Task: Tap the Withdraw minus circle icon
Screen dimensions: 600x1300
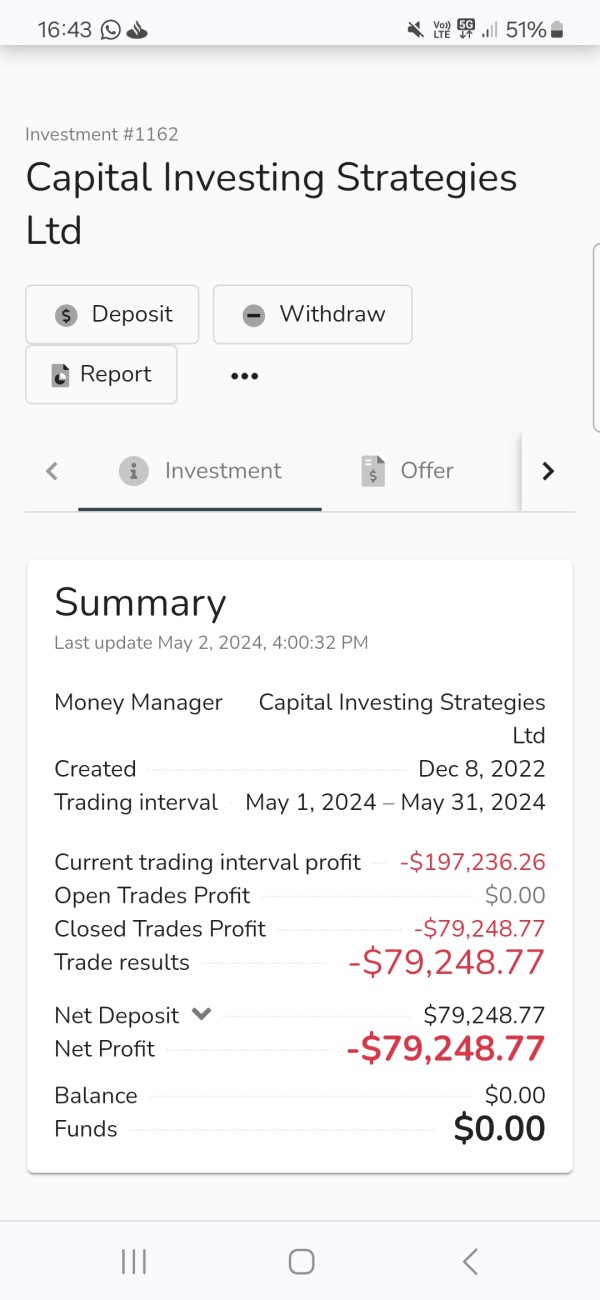Action: [x=254, y=315]
